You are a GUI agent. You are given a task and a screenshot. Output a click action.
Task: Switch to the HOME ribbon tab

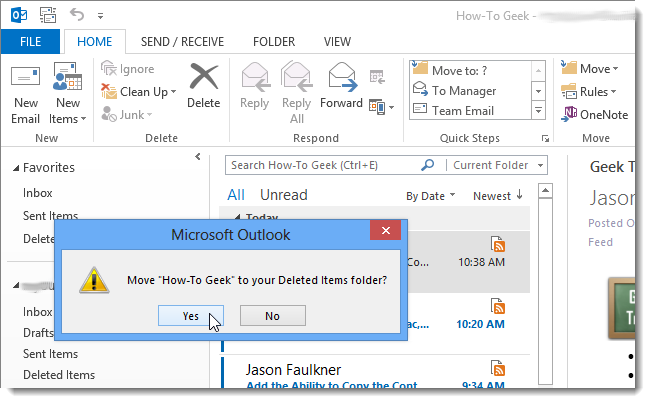pyautogui.click(x=95, y=41)
